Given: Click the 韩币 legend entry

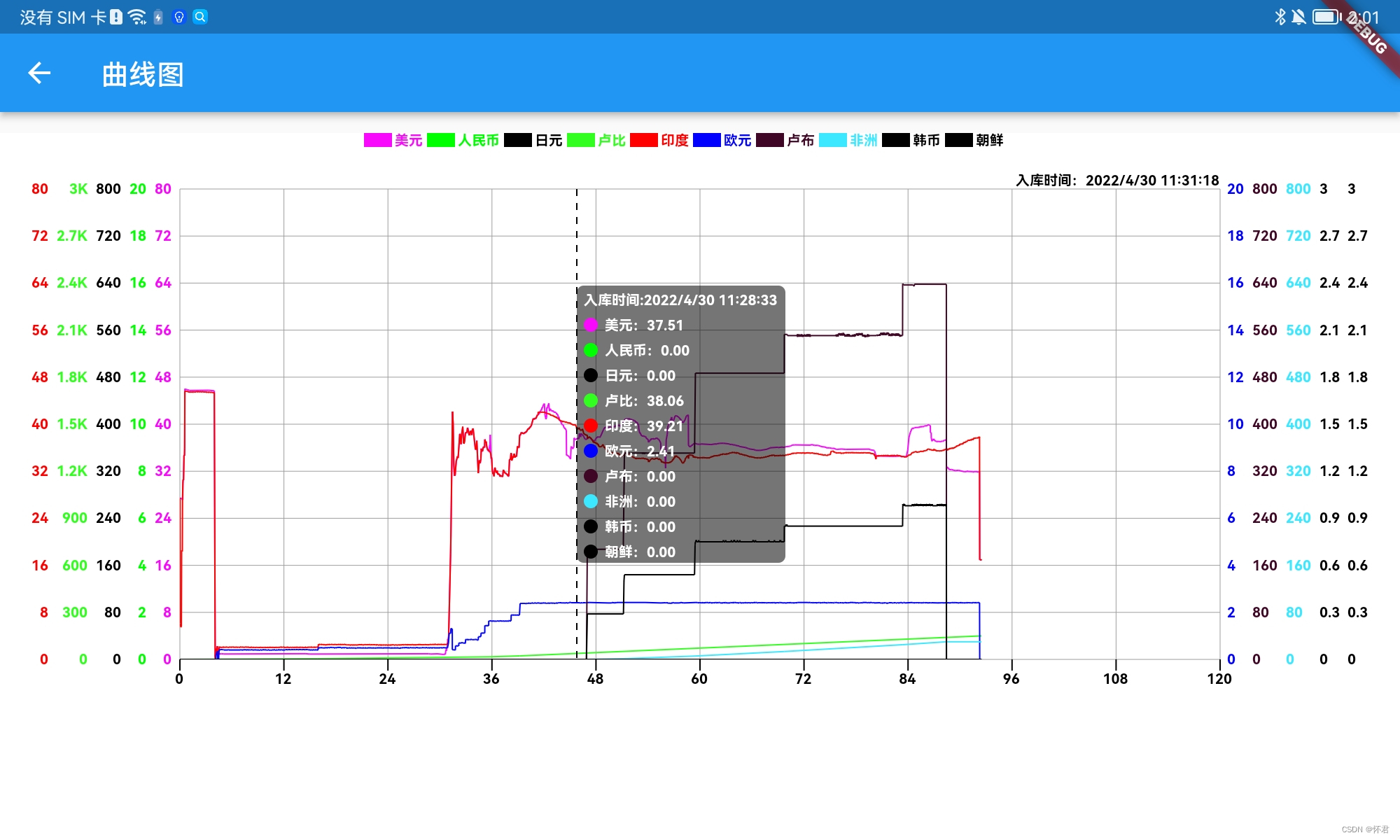Looking at the screenshot, I should [x=926, y=140].
